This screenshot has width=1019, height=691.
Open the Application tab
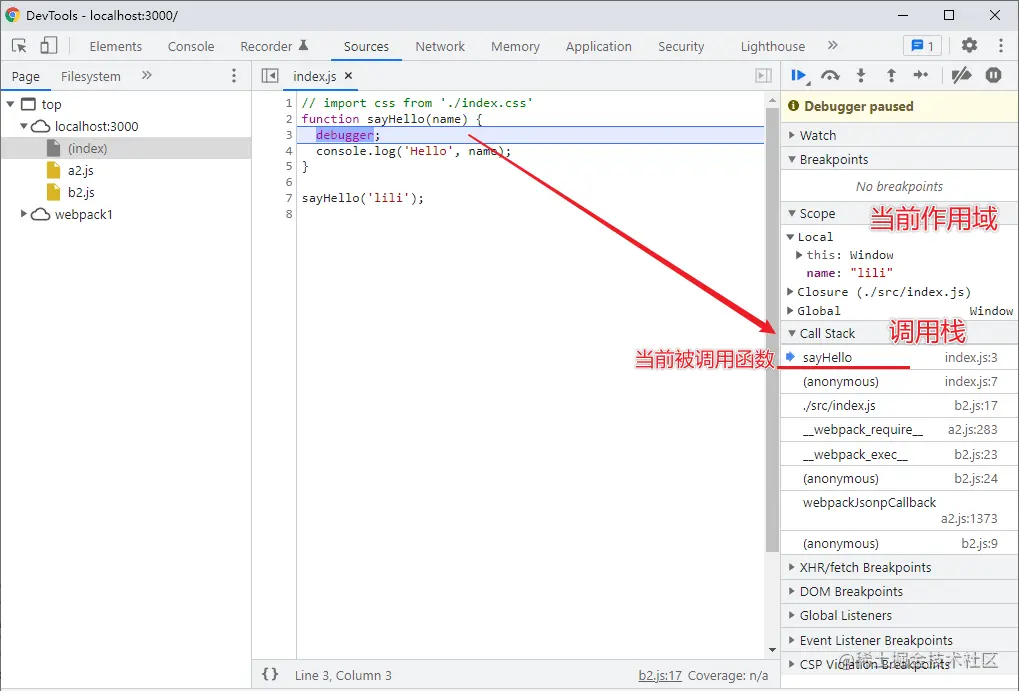pyautogui.click(x=599, y=46)
